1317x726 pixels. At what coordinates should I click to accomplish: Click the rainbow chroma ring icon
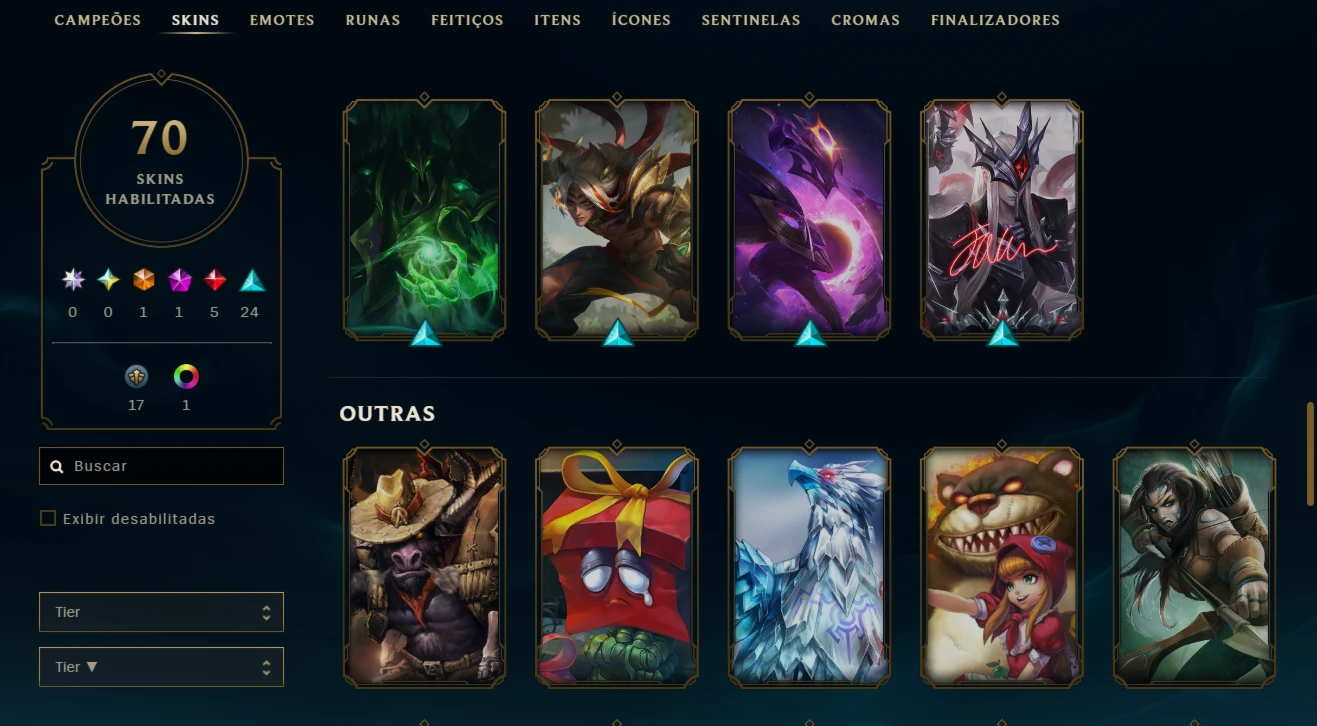pyautogui.click(x=186, y=377)
